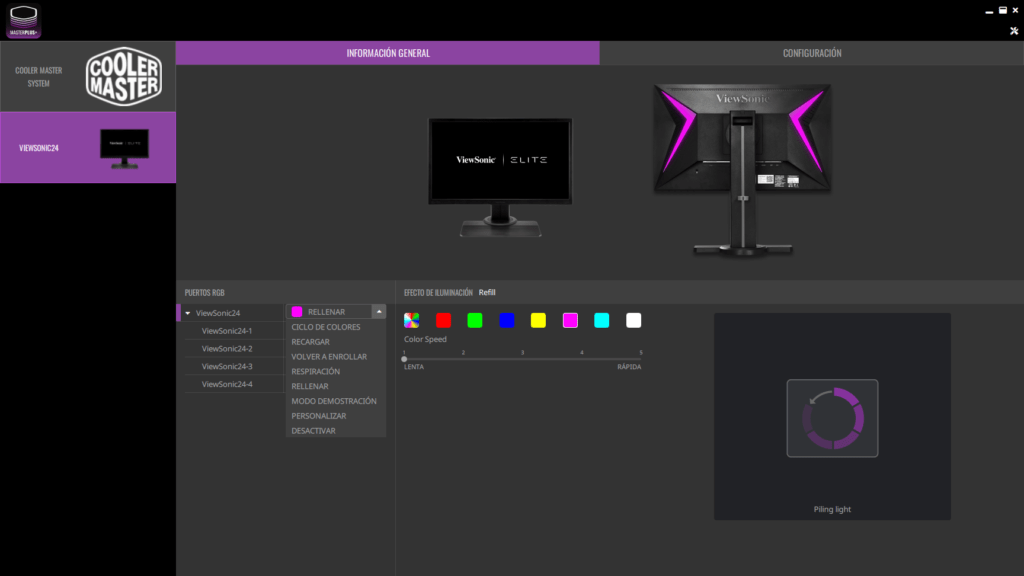Switch to the CONFIGURACIÓN tab
The height and width of the screenshot is (576, 1024).
click(812, 53)
